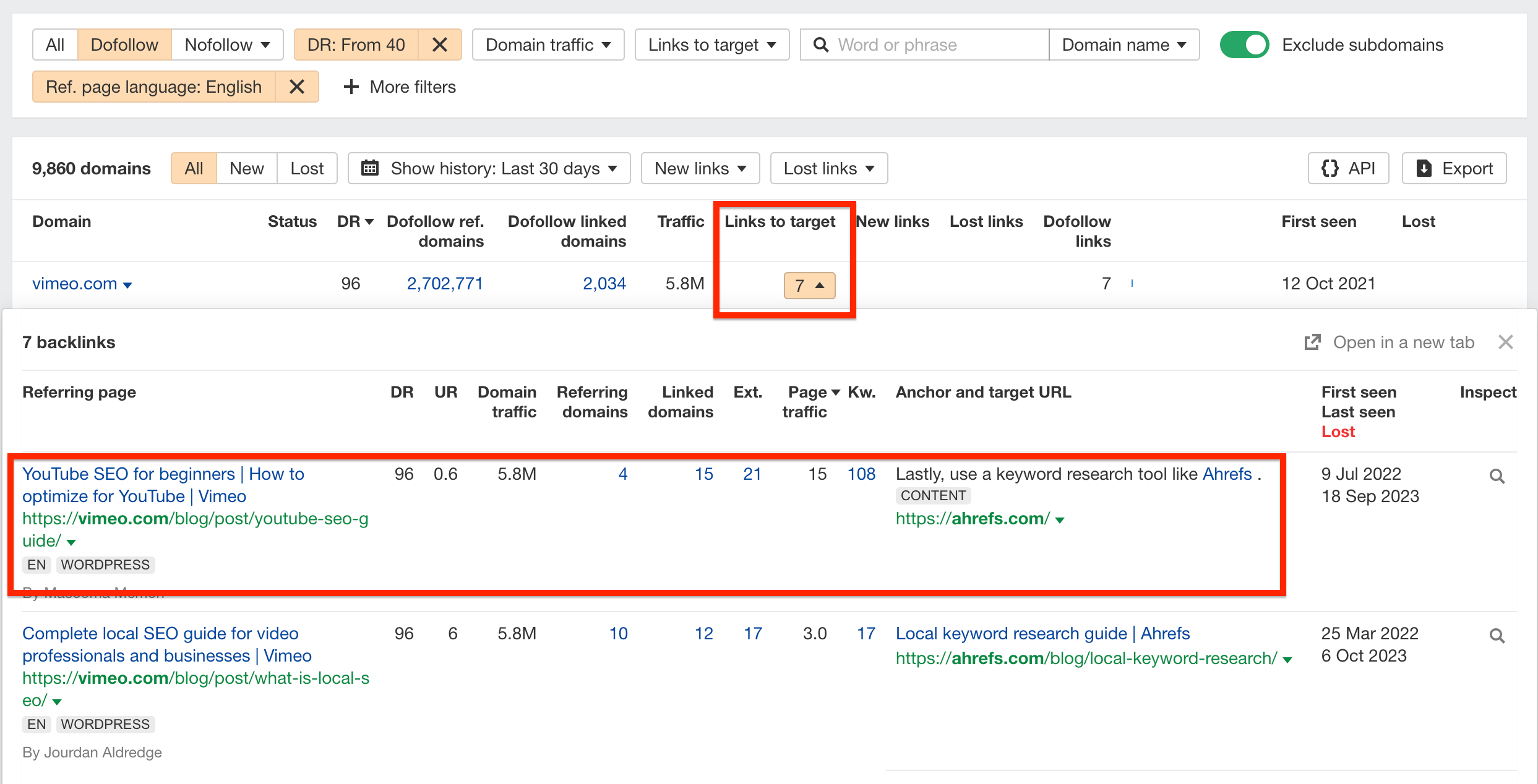
Task: Inspect the local SEO guide backlink row
Action: 1497,636
